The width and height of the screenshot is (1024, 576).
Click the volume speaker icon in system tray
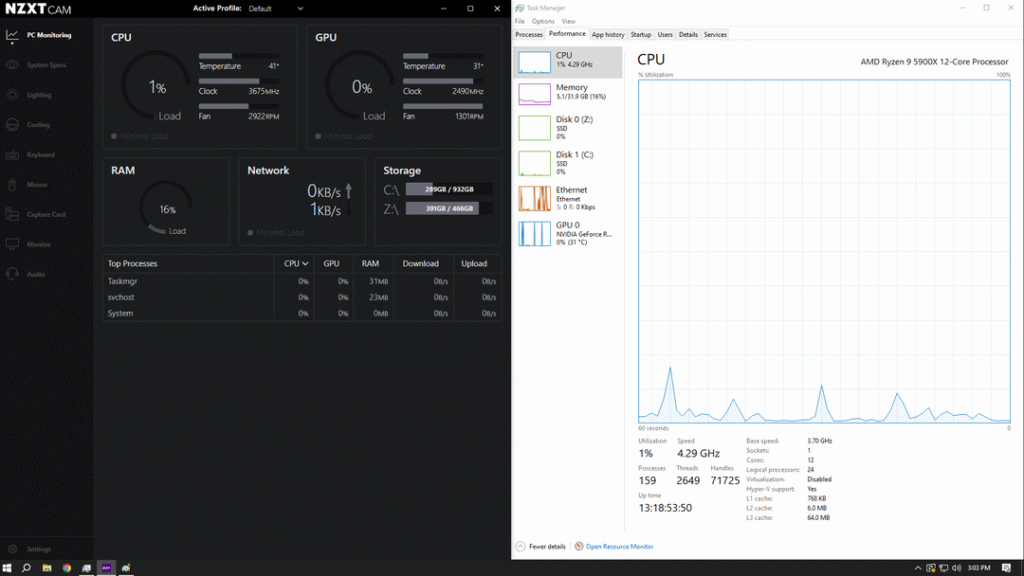pyautogui.click(x=957, y=568)
